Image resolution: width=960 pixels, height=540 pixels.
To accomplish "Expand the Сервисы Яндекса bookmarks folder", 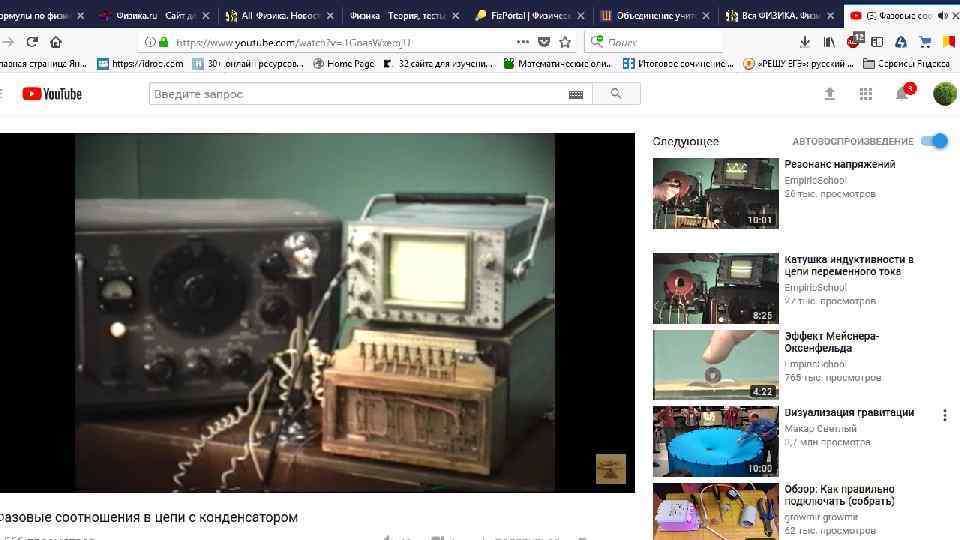I will 907,63.
